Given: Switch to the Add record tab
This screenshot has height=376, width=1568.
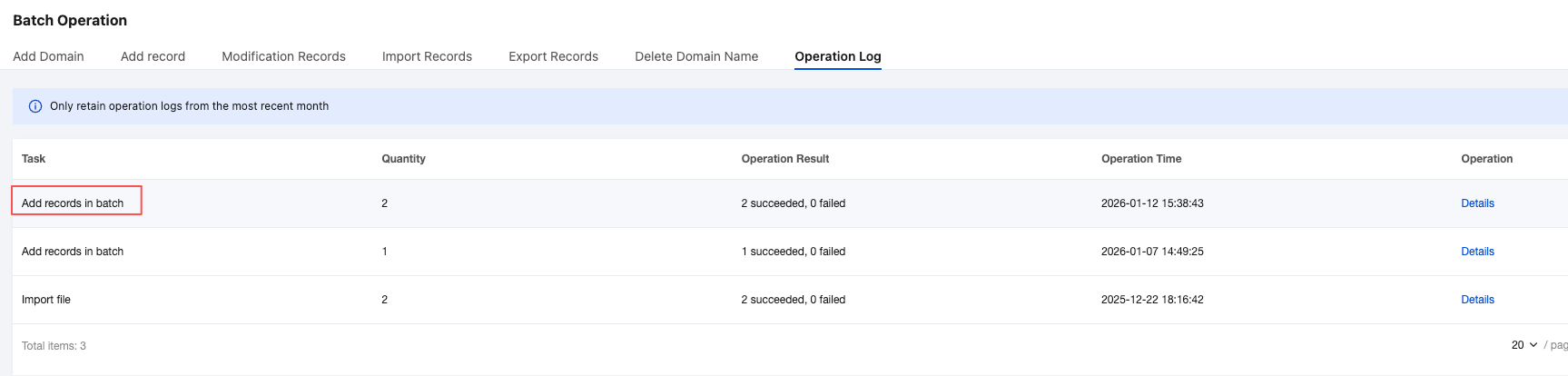Looking at the screenshot, I should coord(153,56).
